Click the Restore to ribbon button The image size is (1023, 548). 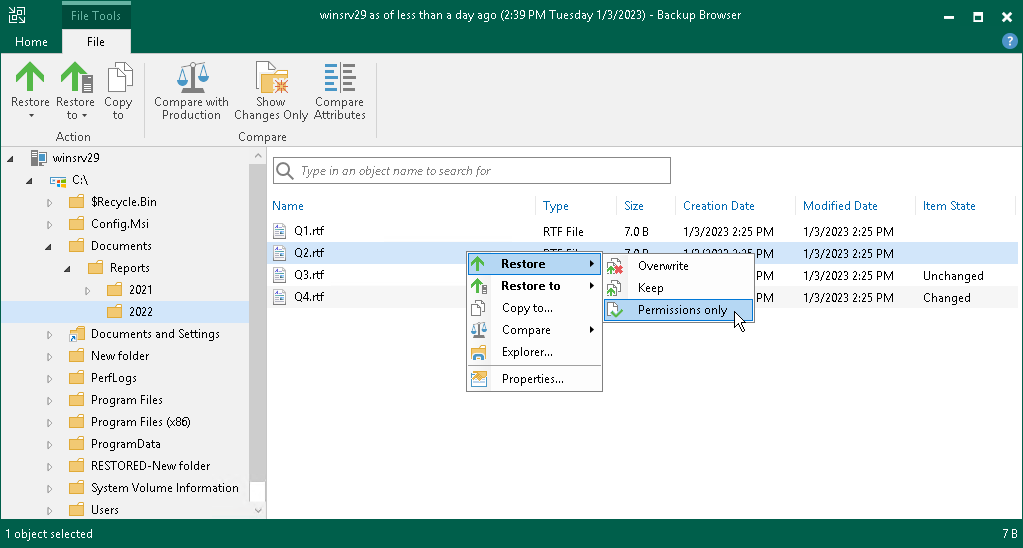(x=75, y=91)
